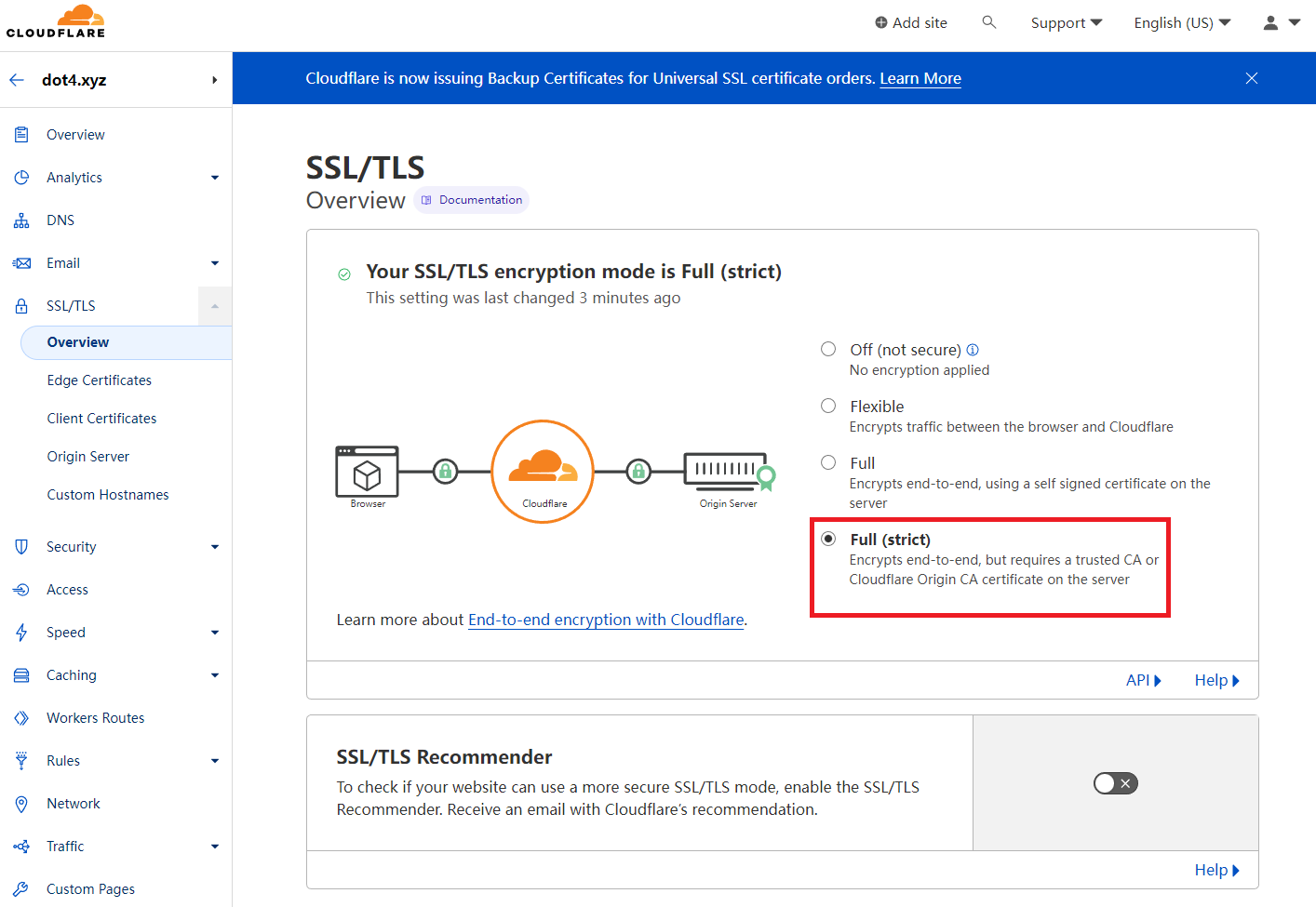Open Custom Hostnames in the sidebar
Viewport: 1316px width, 907px height.
pos(108,495)
